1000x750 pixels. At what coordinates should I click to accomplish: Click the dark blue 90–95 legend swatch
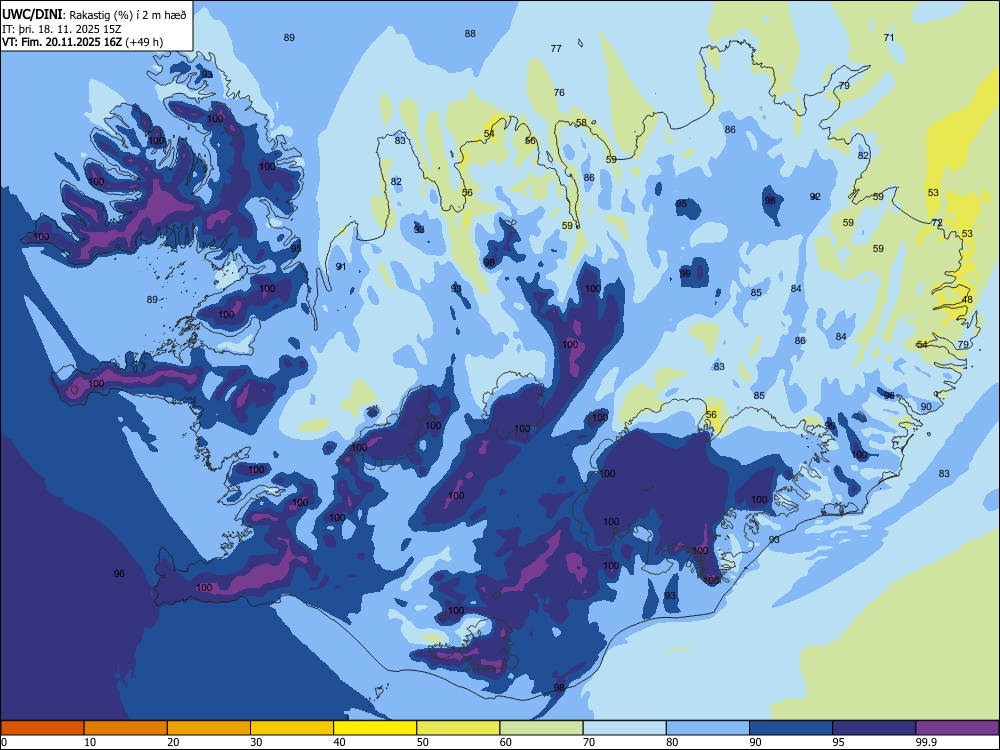791,728
